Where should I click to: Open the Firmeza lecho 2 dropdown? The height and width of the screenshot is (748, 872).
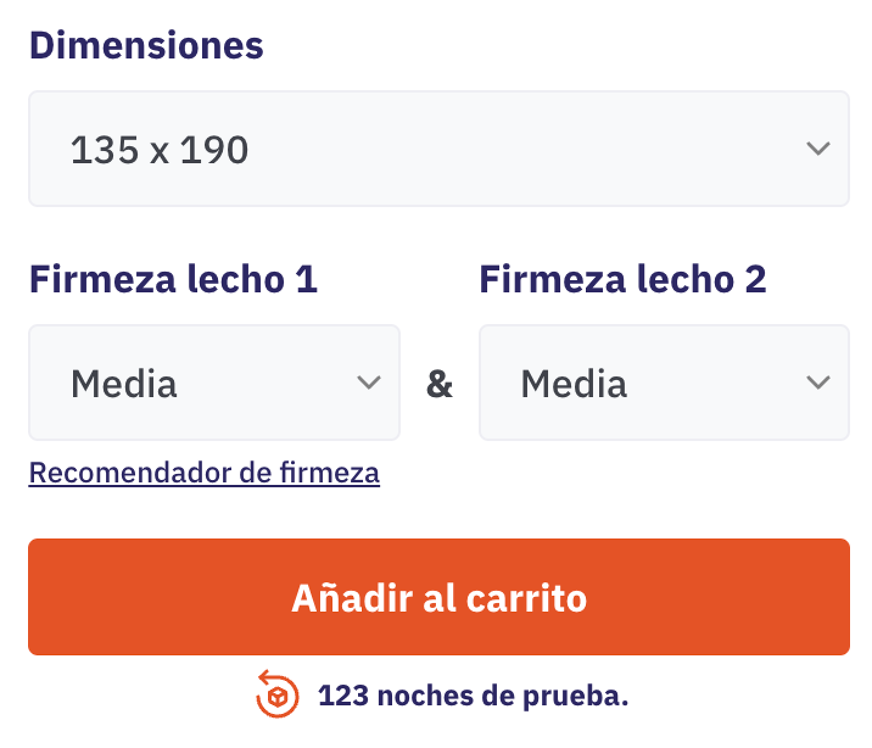pyautogui.click(x=664, y=382)
